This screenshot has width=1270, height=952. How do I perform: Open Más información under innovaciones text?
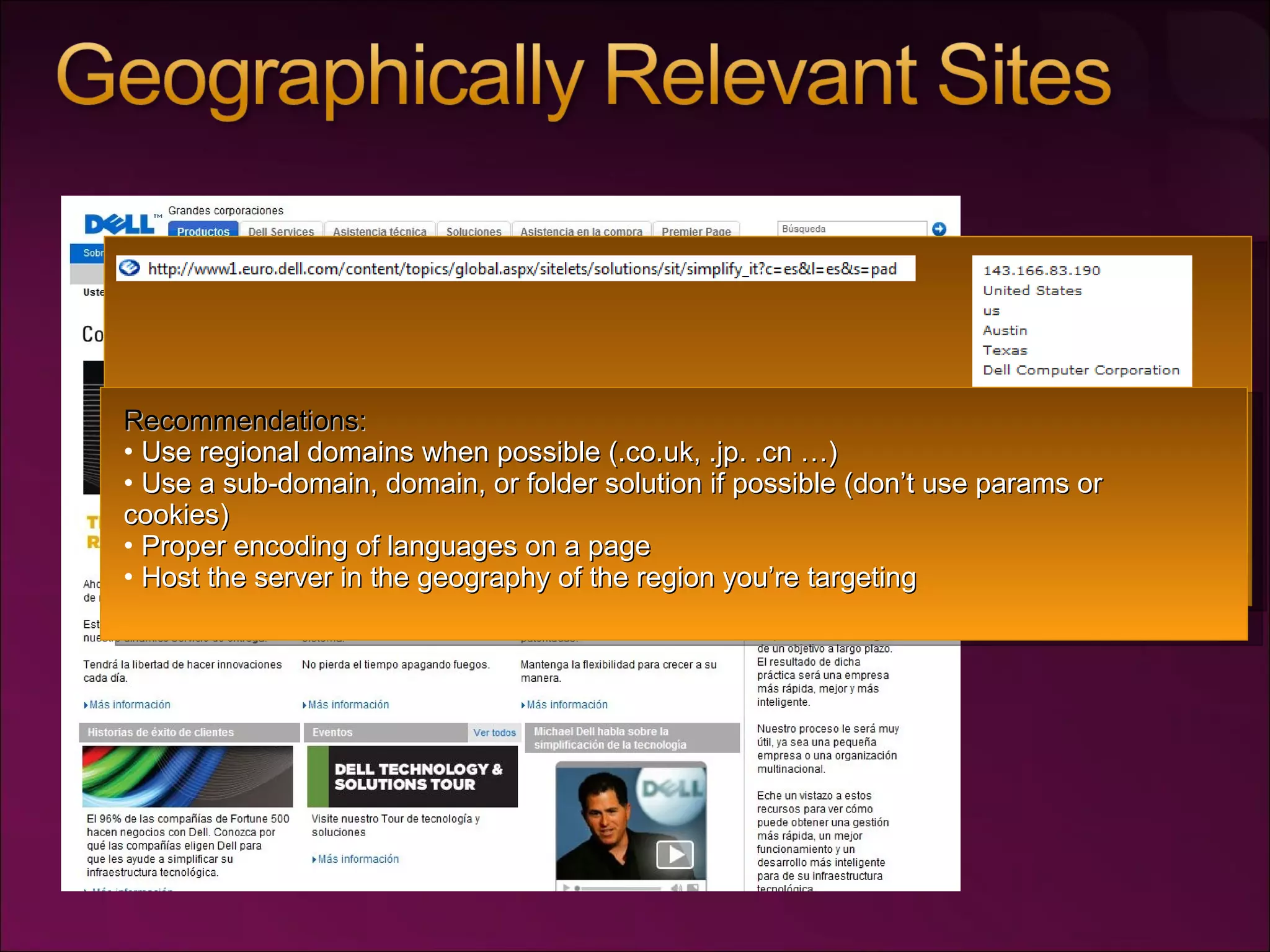(x=127, y=705)
